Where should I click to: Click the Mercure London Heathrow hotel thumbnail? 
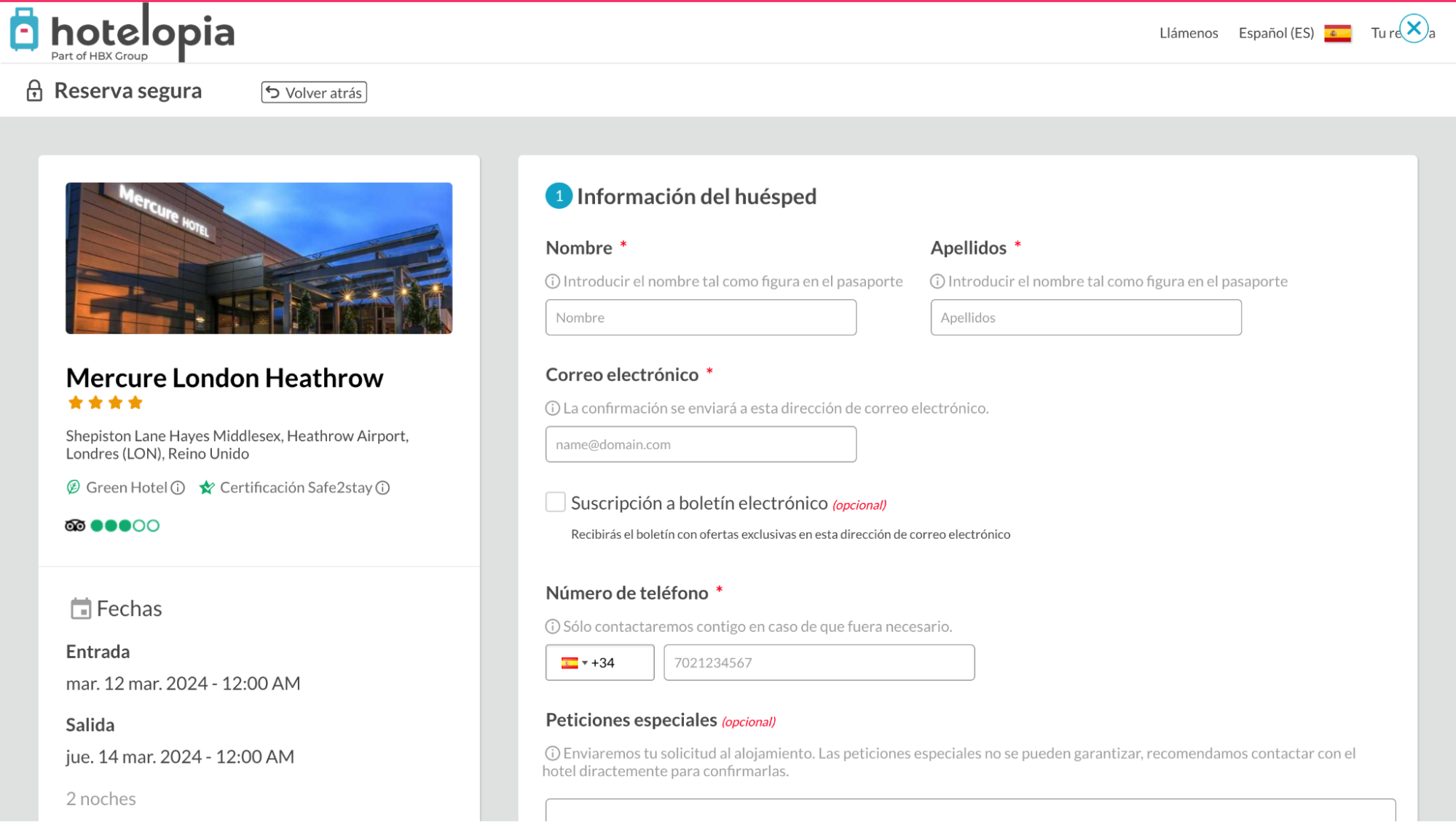(258, 258)
